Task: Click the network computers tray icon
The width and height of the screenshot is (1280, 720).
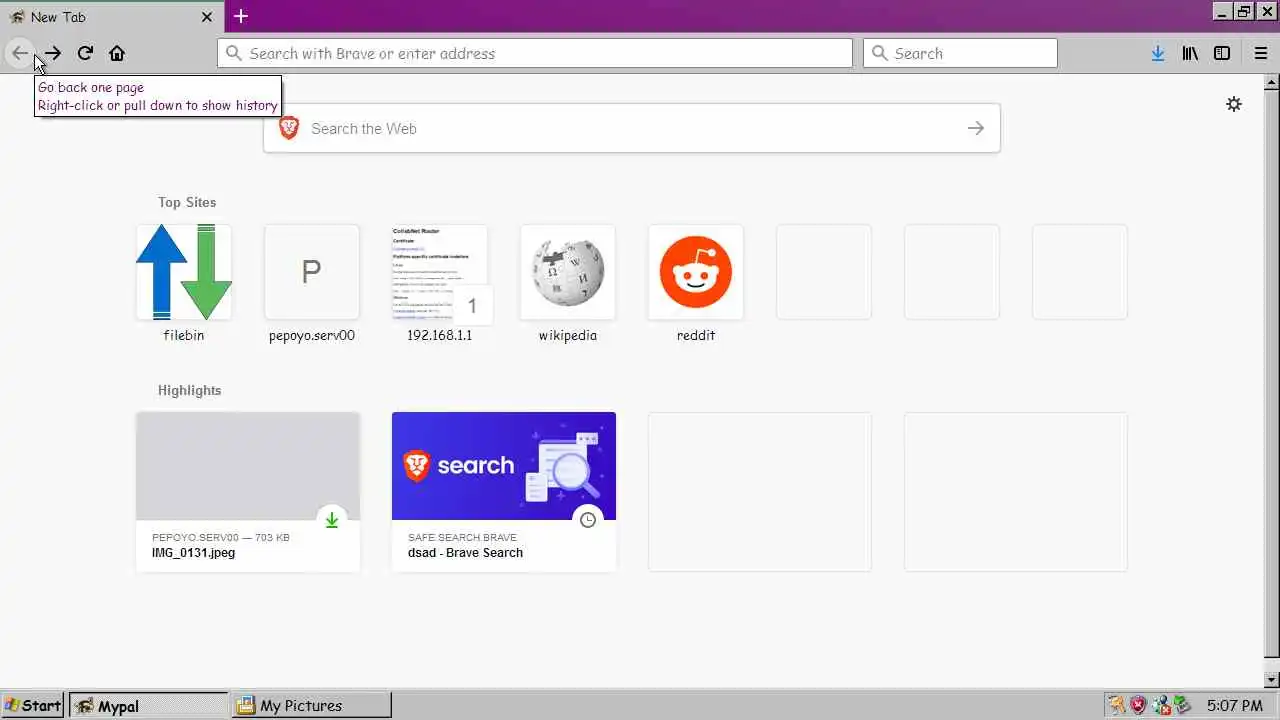Action: (1160, 705)
